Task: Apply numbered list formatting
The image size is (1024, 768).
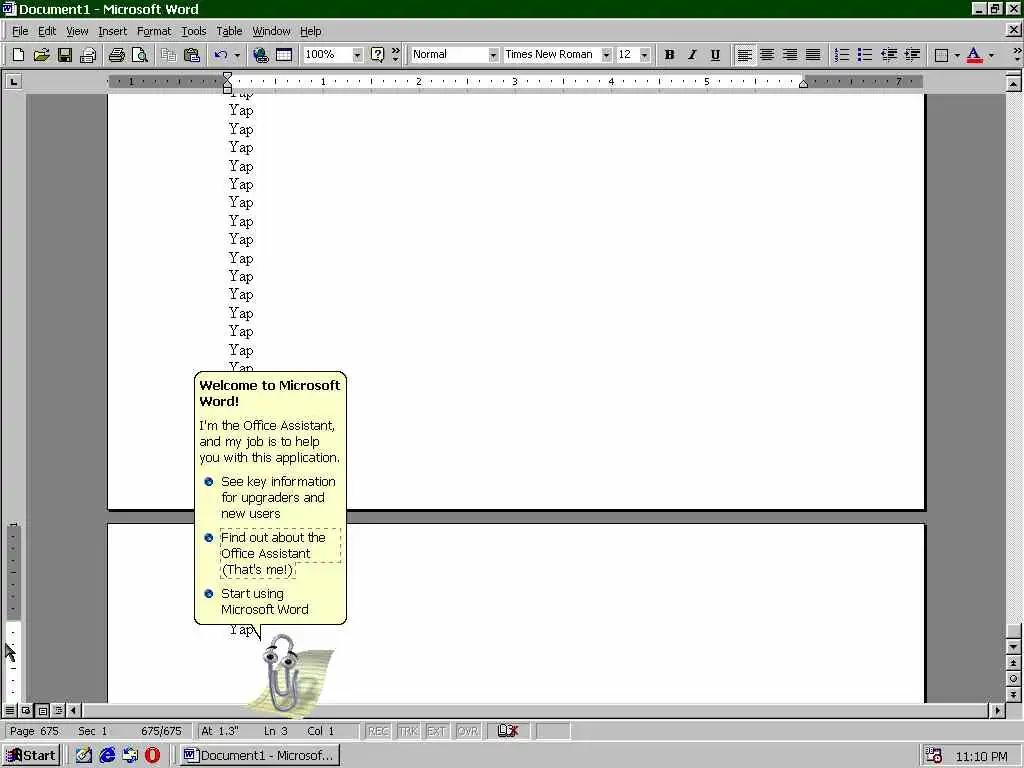Action: click(842, 55)
